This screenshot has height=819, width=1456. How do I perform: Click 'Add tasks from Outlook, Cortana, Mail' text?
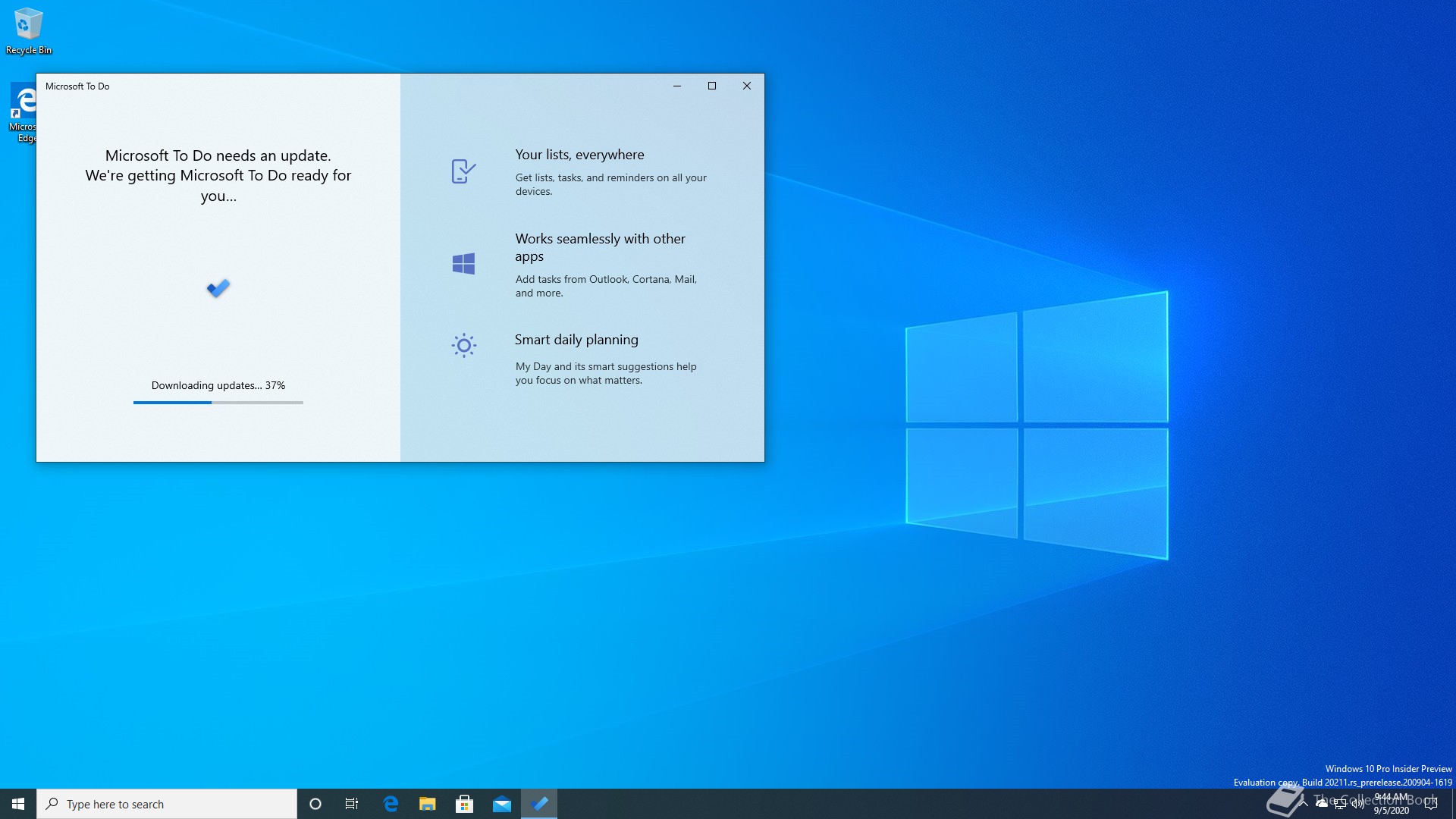point(606,286)
